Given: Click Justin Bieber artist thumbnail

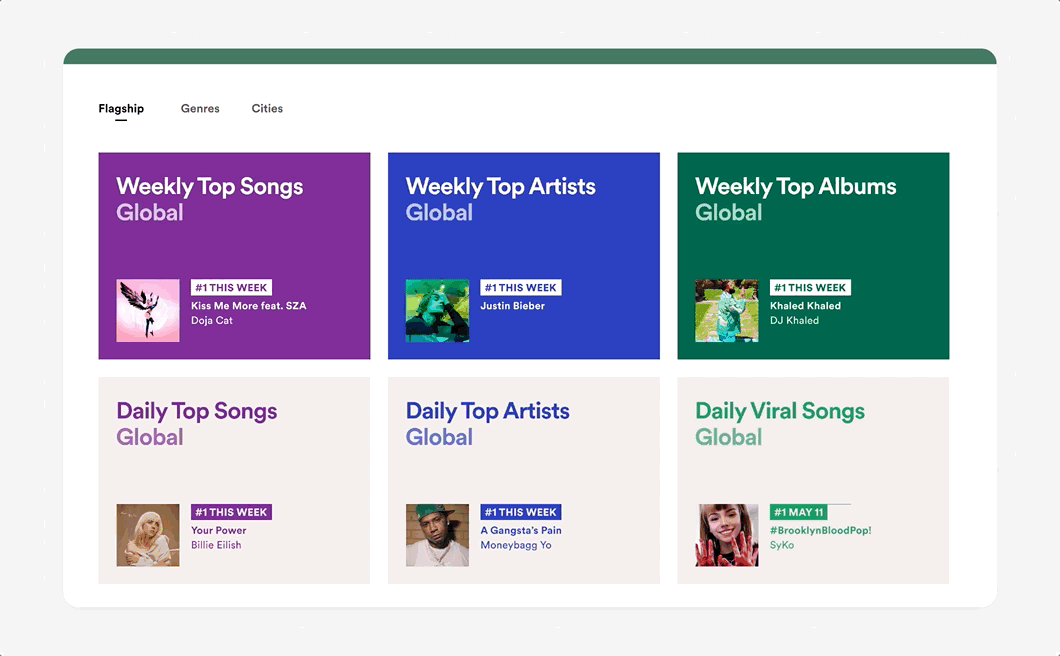Looking at the screenshot, I should [x=437, y=310].
